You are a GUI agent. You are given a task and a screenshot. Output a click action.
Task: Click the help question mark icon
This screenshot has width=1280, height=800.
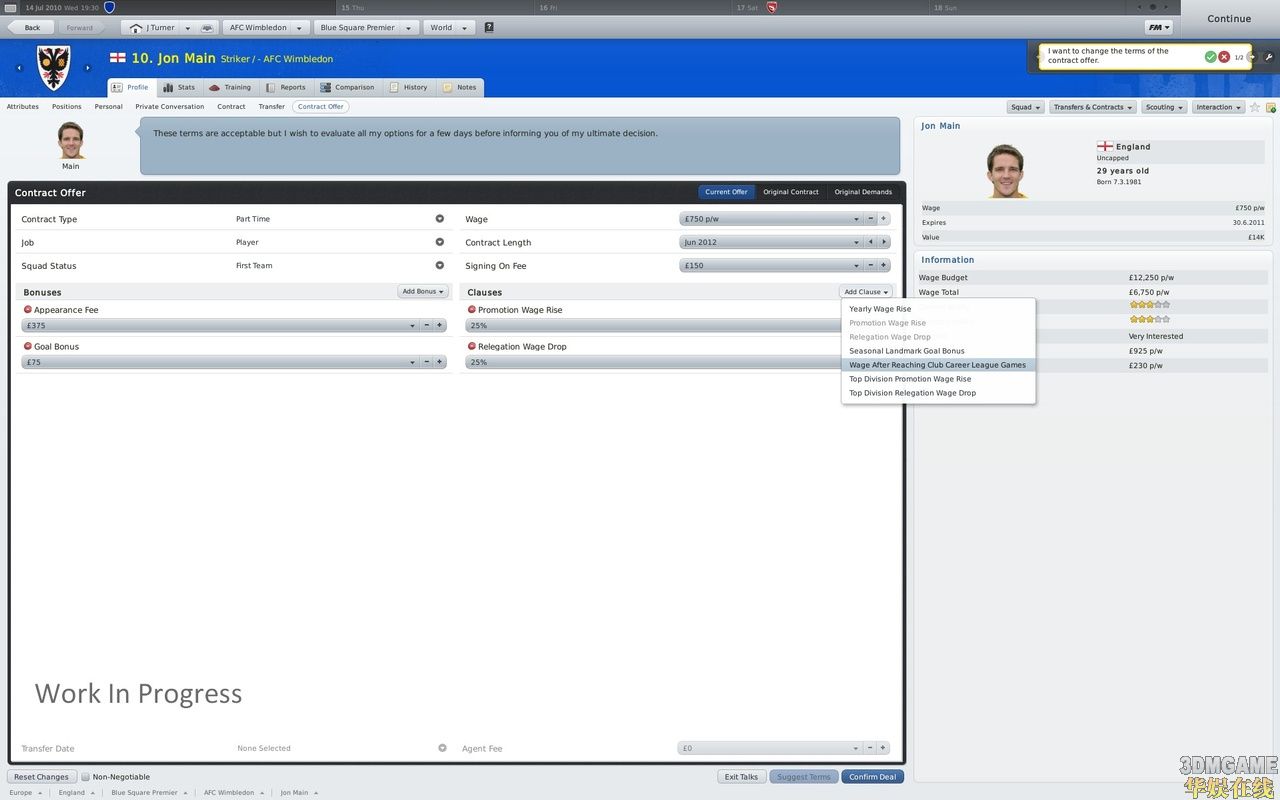click(489, 28)
